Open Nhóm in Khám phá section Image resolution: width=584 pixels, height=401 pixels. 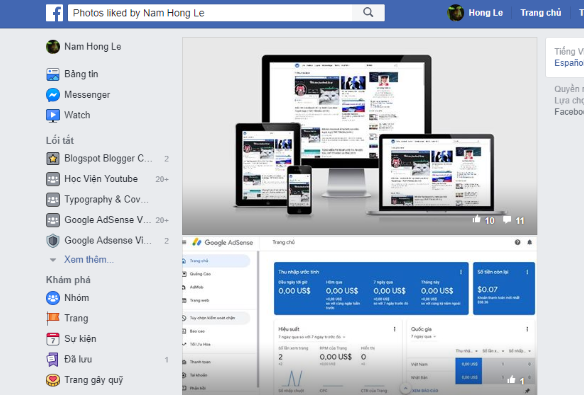tap(77, 298)
